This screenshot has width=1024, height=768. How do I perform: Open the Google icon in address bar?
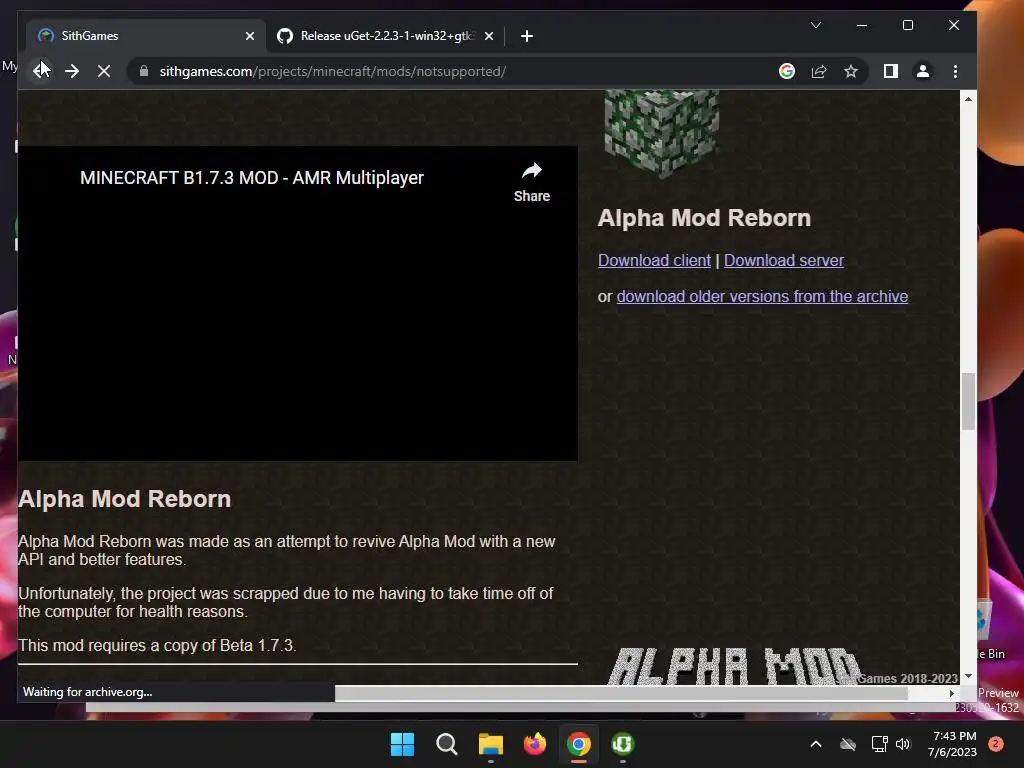point(787,71)
